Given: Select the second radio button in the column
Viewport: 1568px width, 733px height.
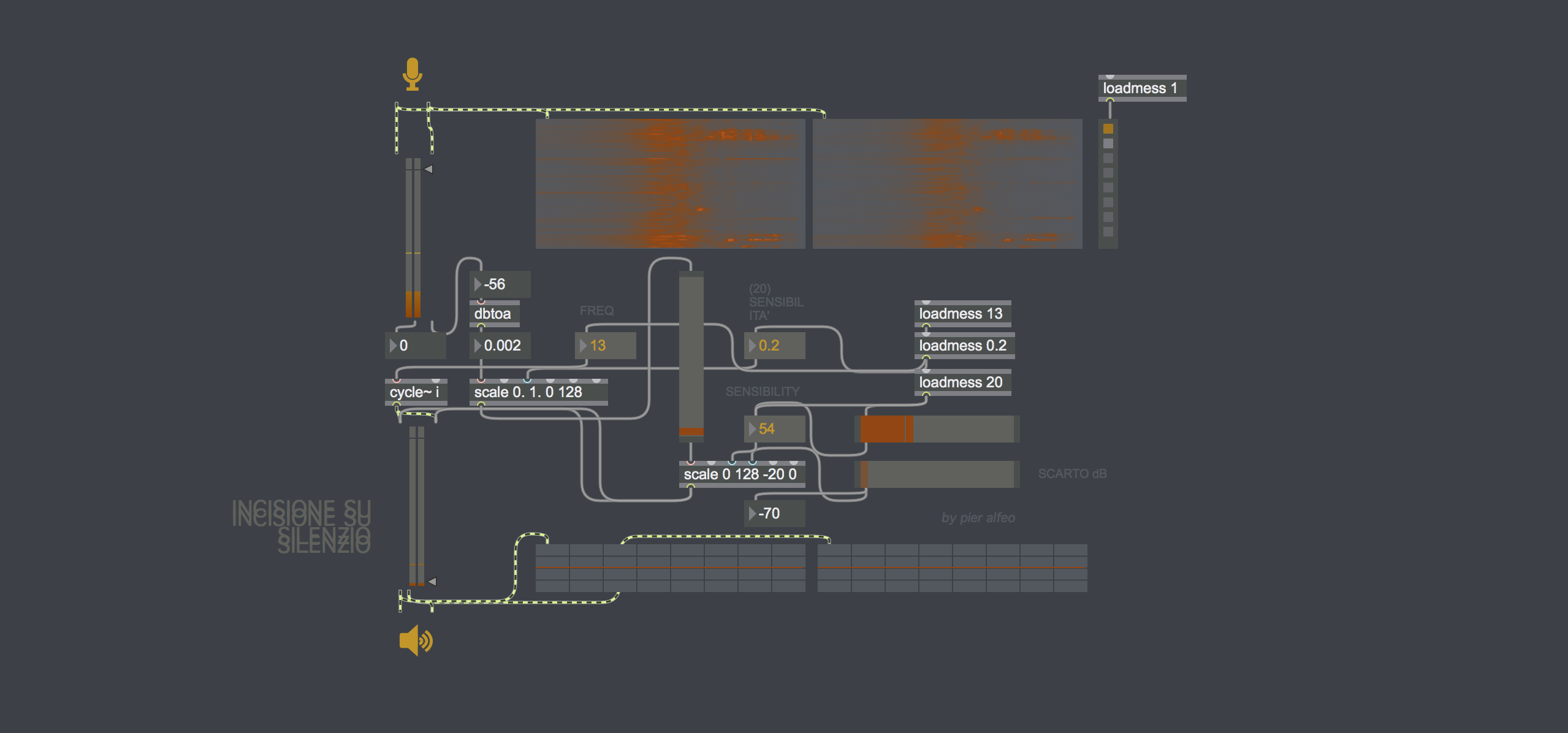Looking at the screenshot, I should pos(1108,143).
